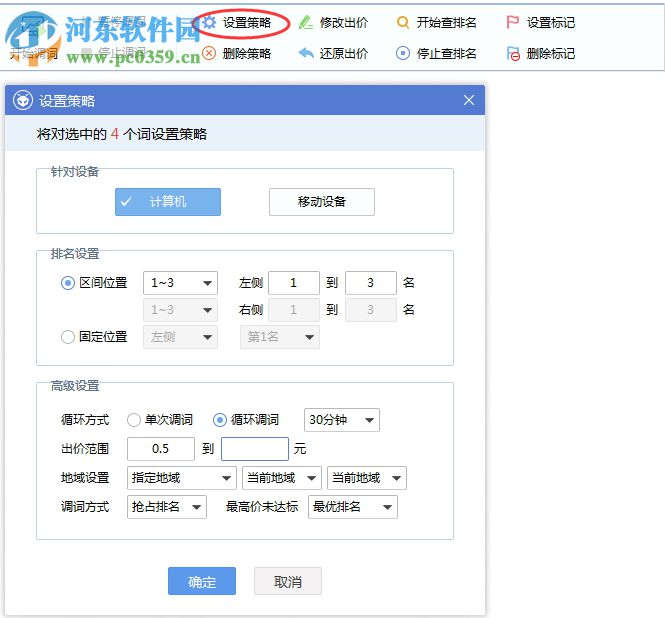The width and height of the screenshot is (665, 618).
Task: Click the 左侧 start rank field
Action: [x=293, y=283]
